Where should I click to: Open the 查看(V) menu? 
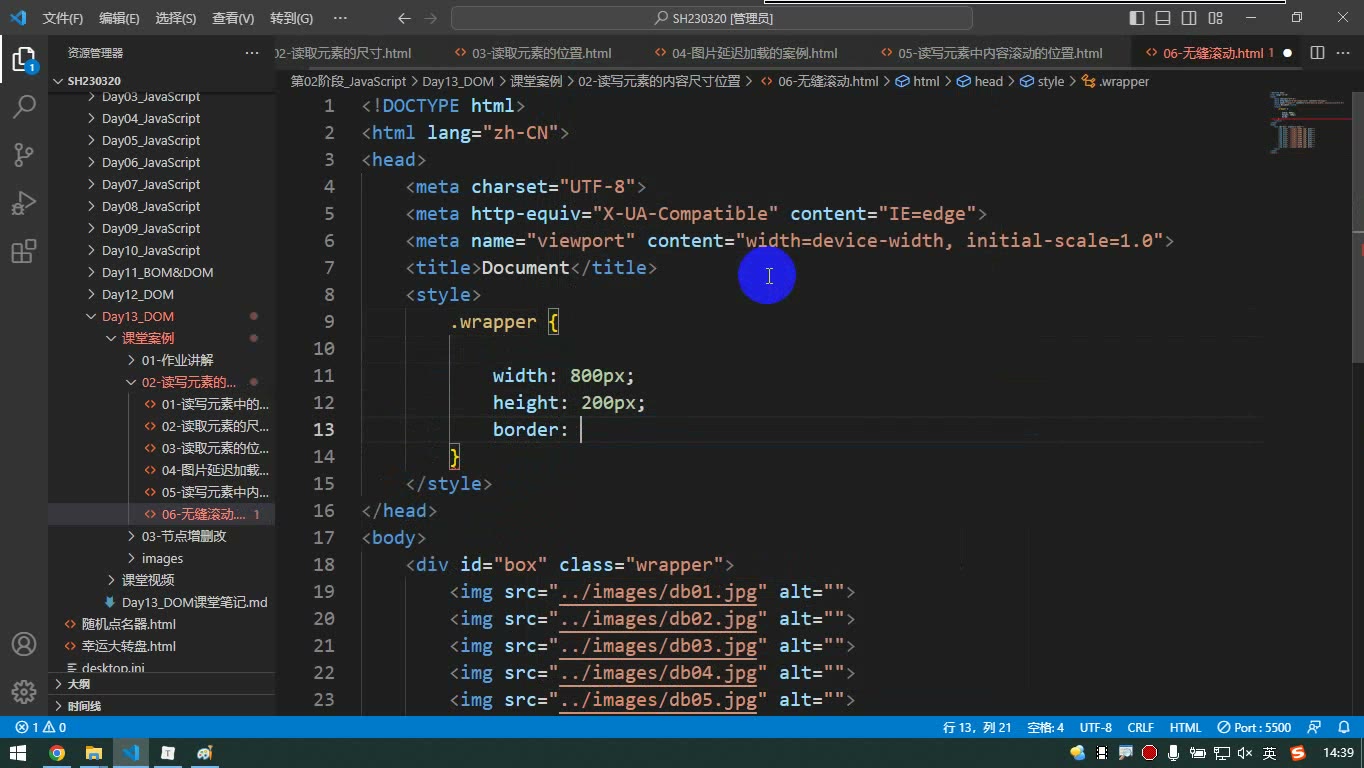pyautogui.click(x=234, y=18)
